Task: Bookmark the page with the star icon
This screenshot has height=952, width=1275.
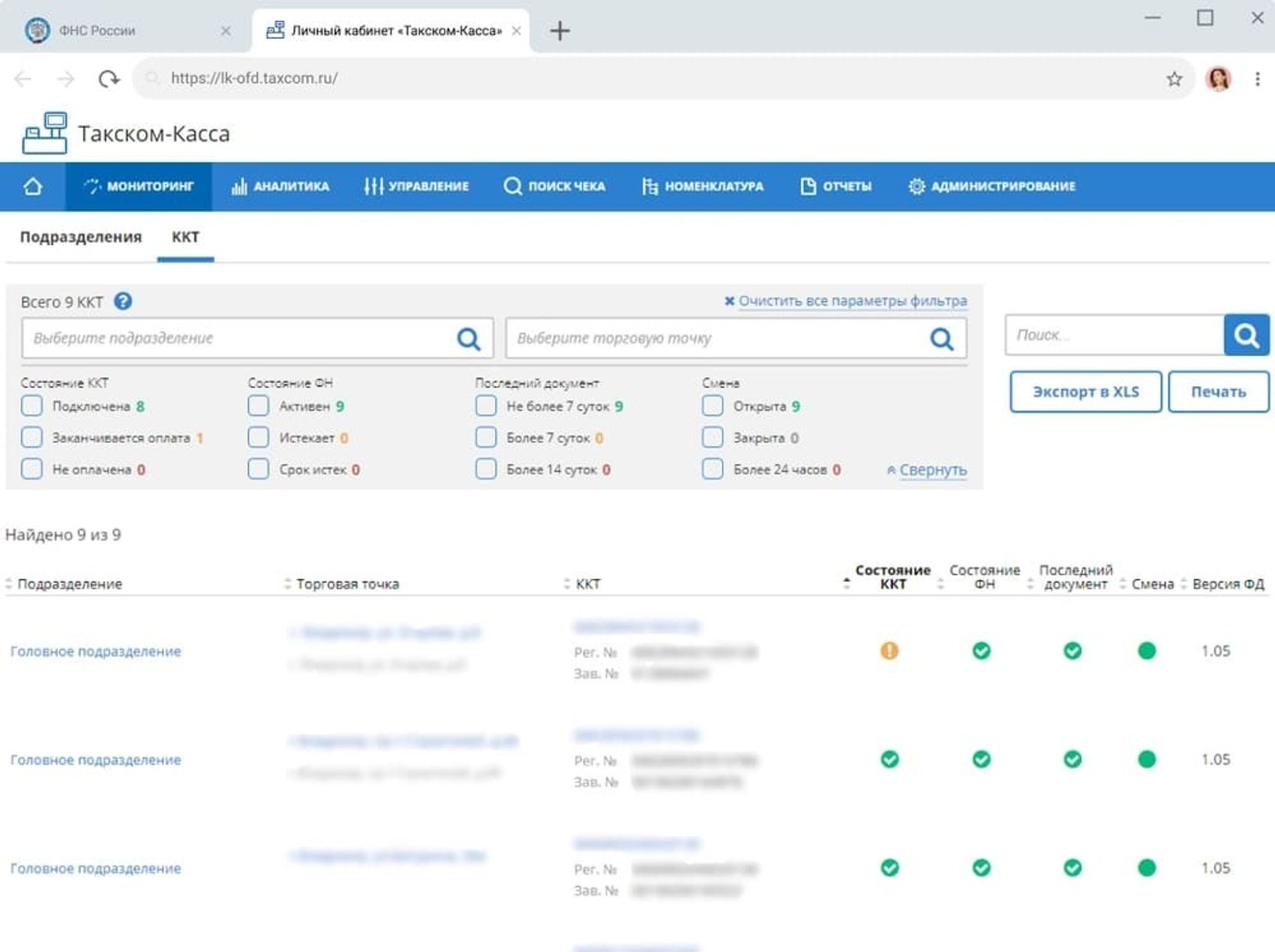Action: 1174,78
